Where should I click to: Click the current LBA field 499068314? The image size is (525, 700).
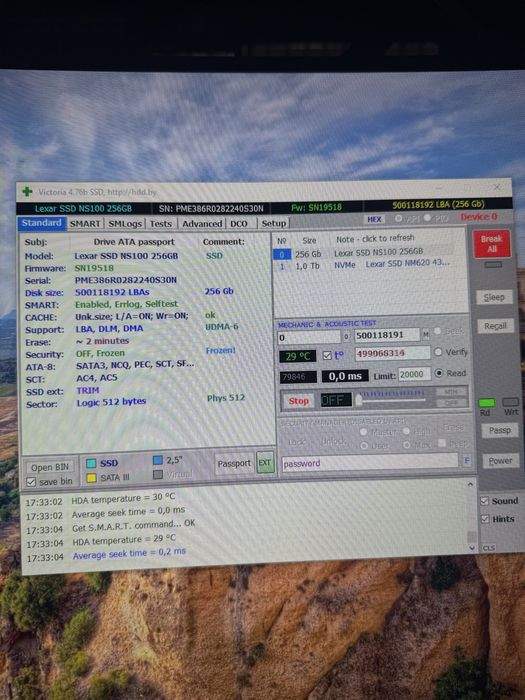pos(392,354)
